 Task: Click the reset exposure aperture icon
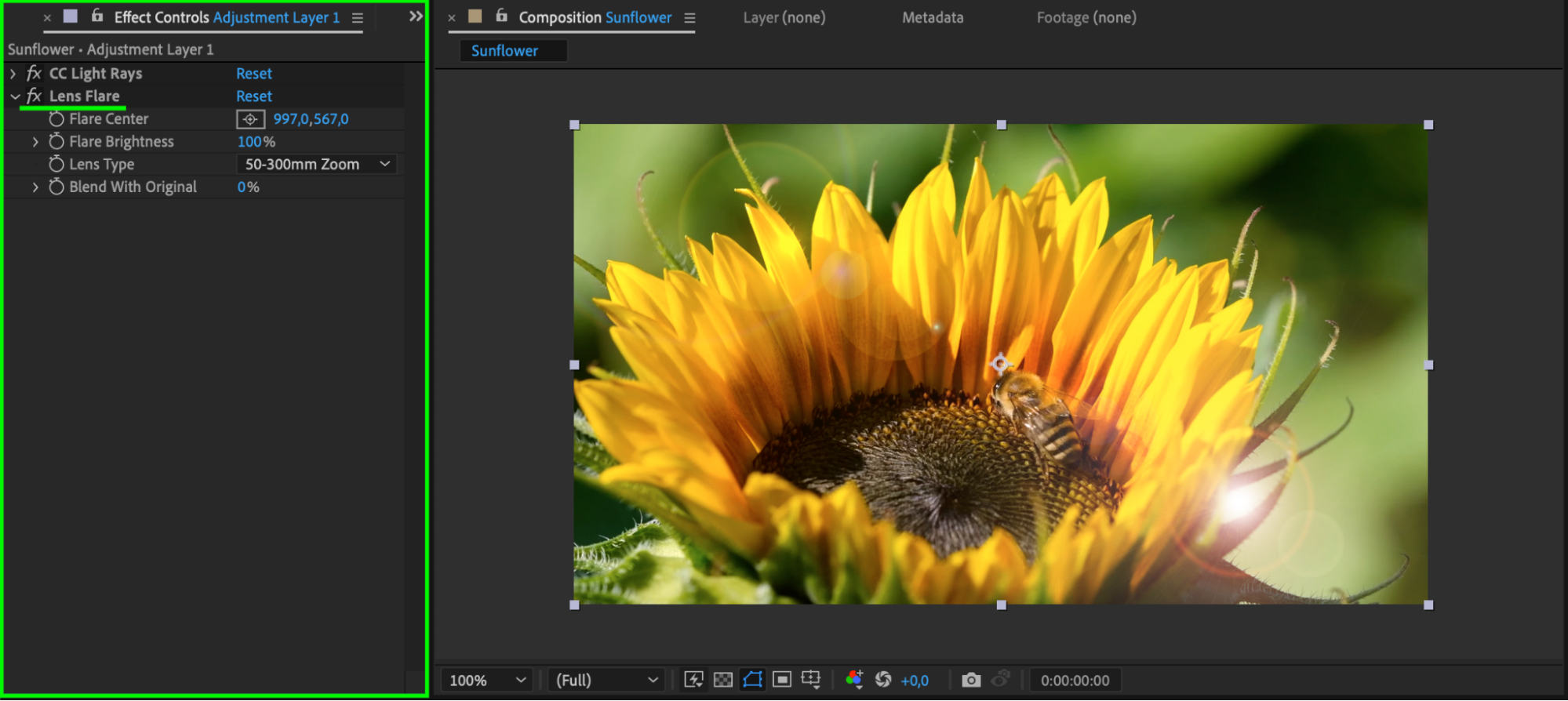[883, 680]
